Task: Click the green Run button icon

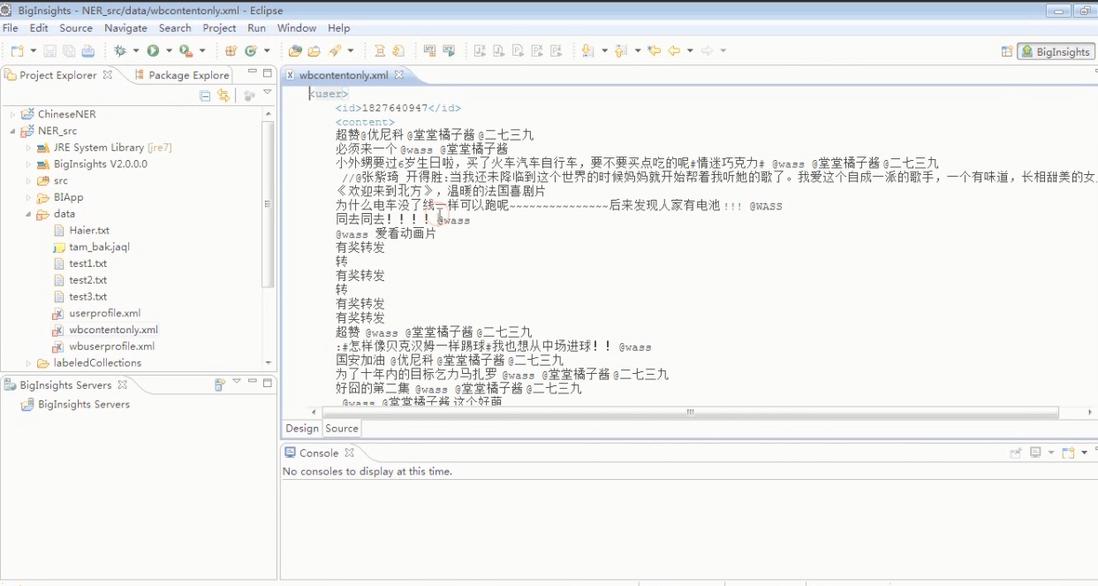Action: point(153,50)
